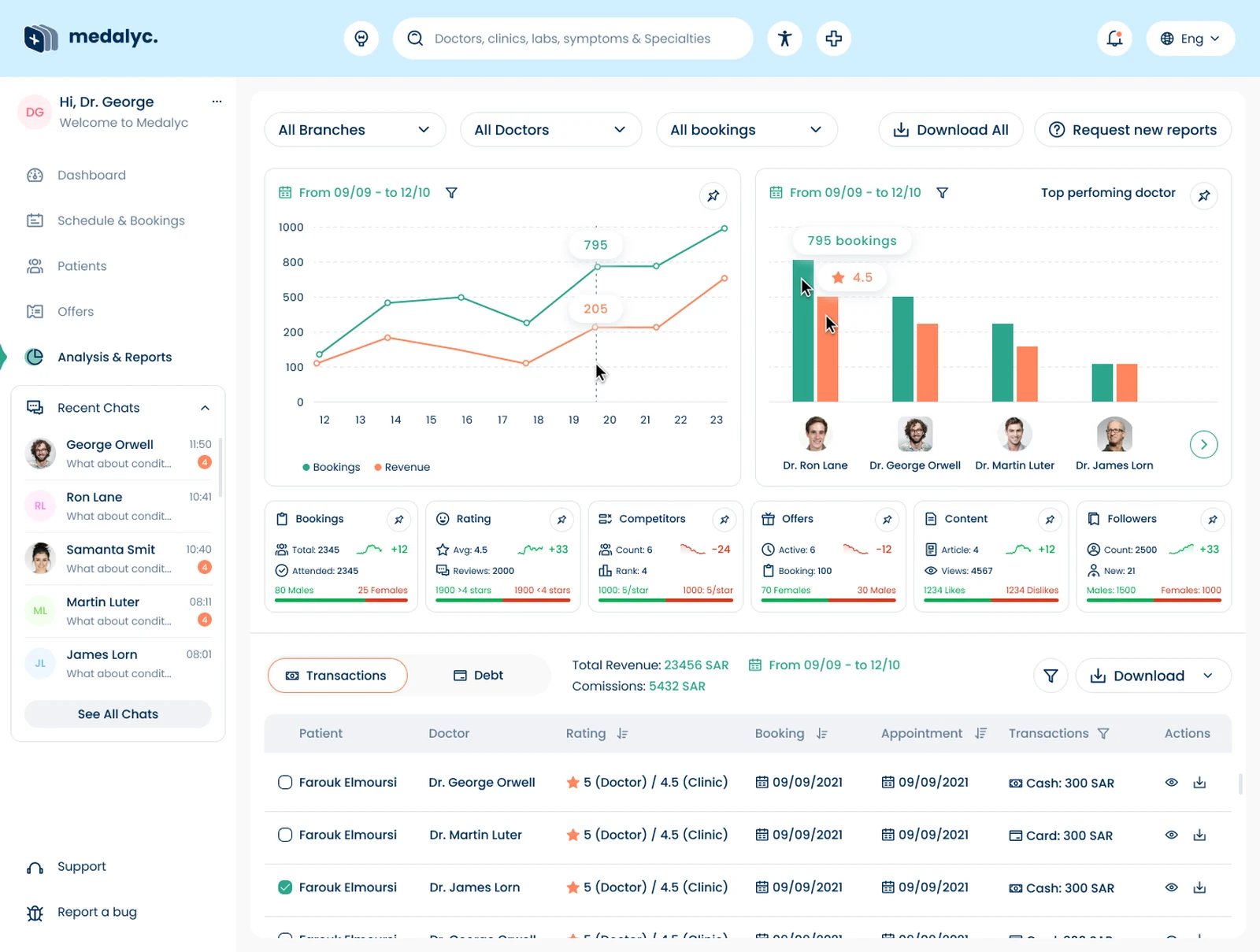Click Dr. James Lorn's avatar
The width and height of the screenshot is (1260, 952).
point(1114,435)
